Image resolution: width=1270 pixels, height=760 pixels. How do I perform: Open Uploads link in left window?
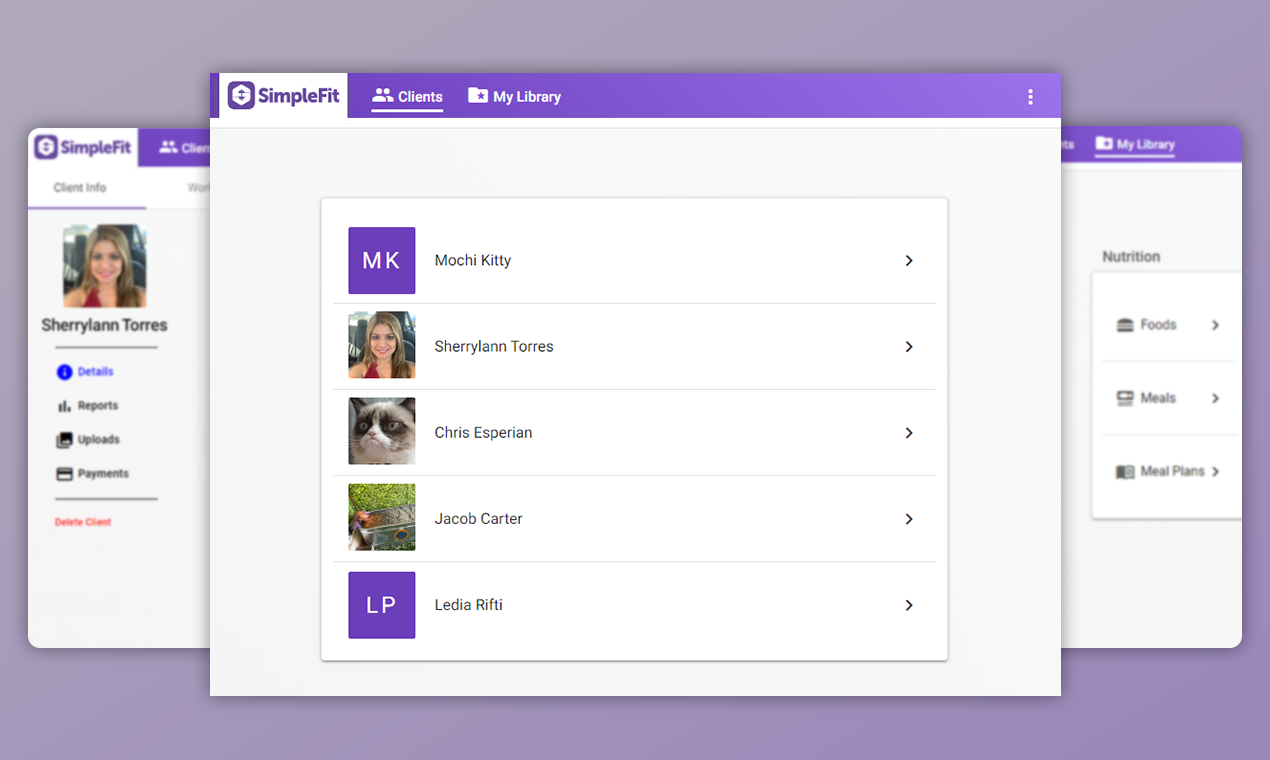99,440
